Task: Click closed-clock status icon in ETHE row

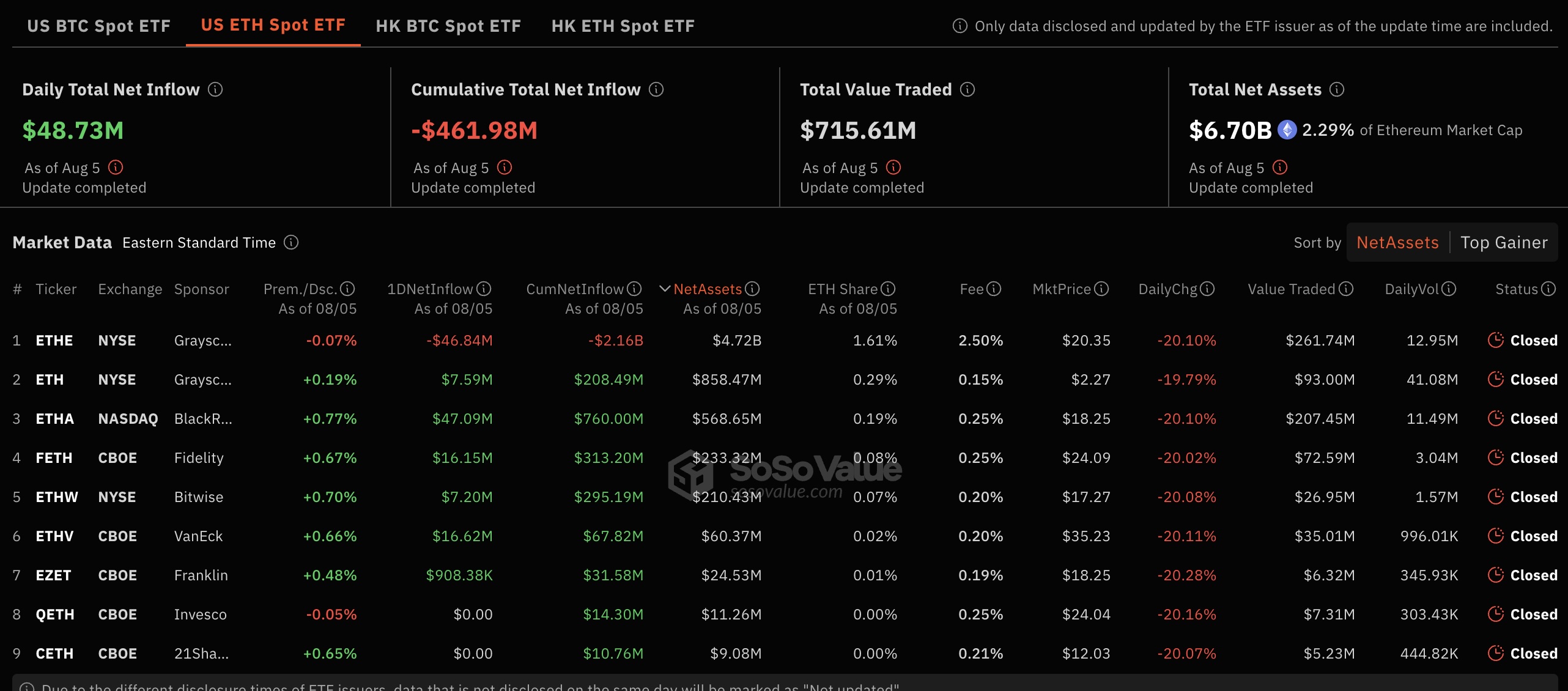Action: point(1496,340)
